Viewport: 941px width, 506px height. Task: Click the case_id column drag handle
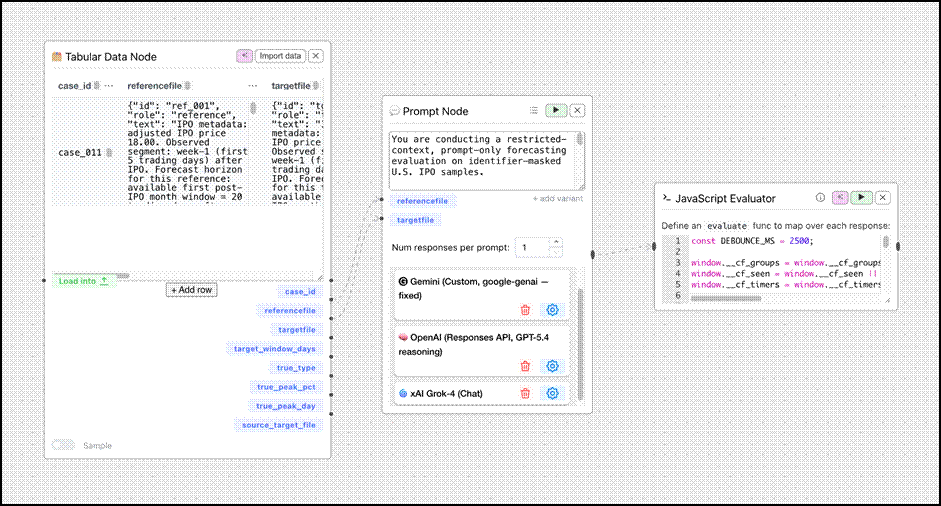click(x=97, y=86)
